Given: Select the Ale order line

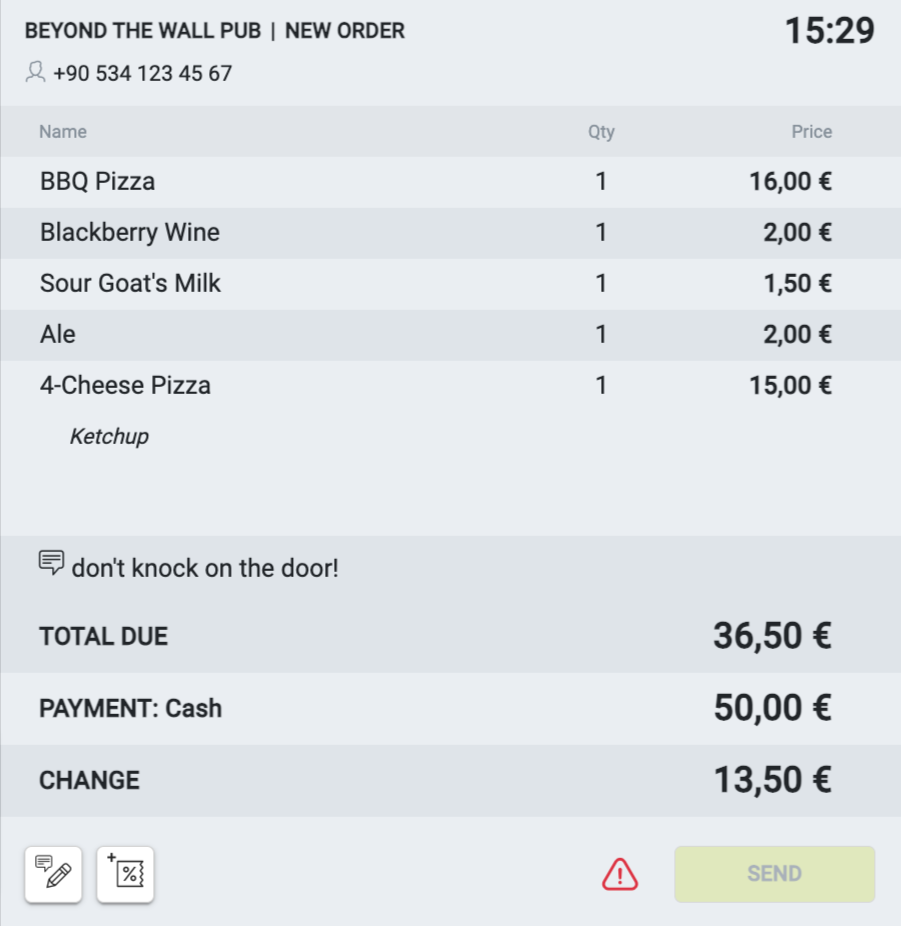Looking at the screenshot, I should [58, 335].
